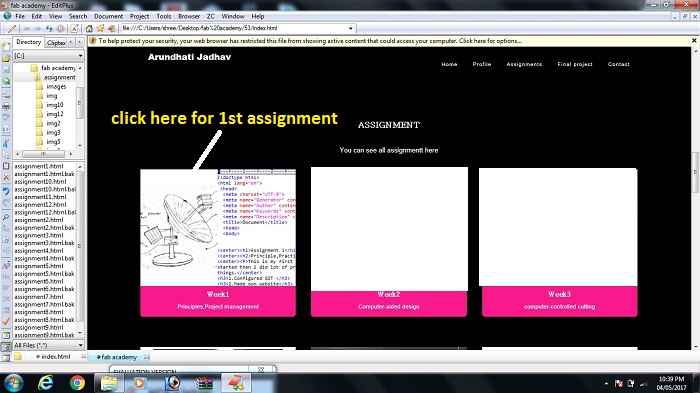The image size is (700, 393).
Task: Click the toolbar icon right of the Favorites star
Action: [112, 28]
